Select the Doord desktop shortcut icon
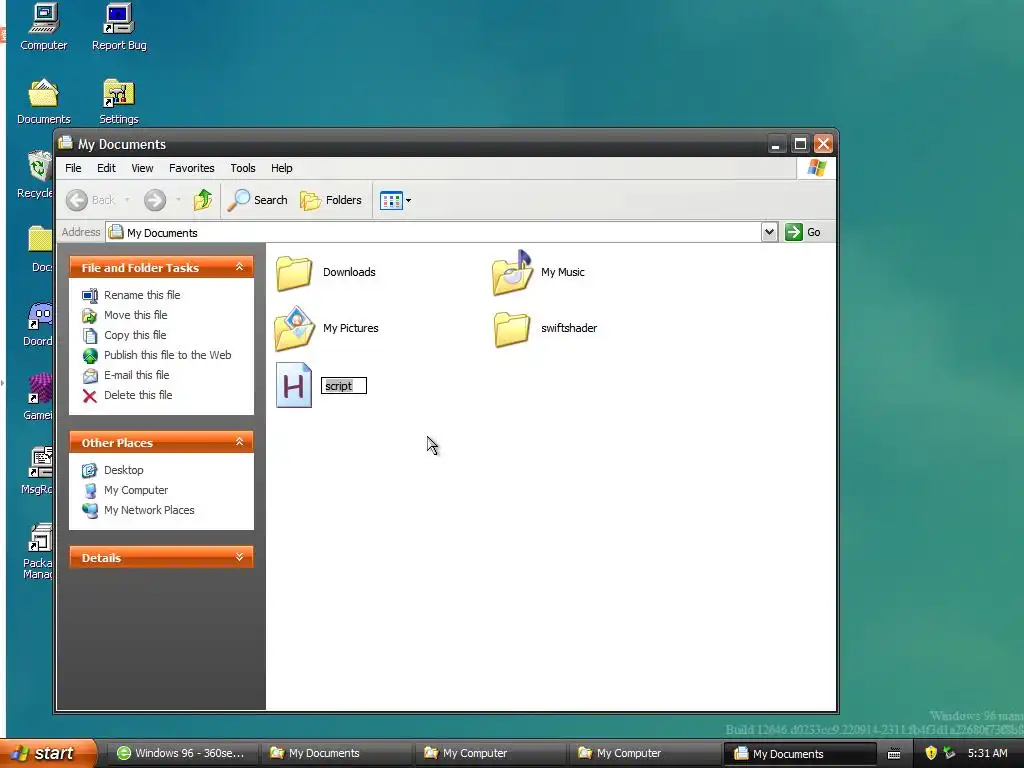The image size is (1024, 768). (x=39, y=325)
